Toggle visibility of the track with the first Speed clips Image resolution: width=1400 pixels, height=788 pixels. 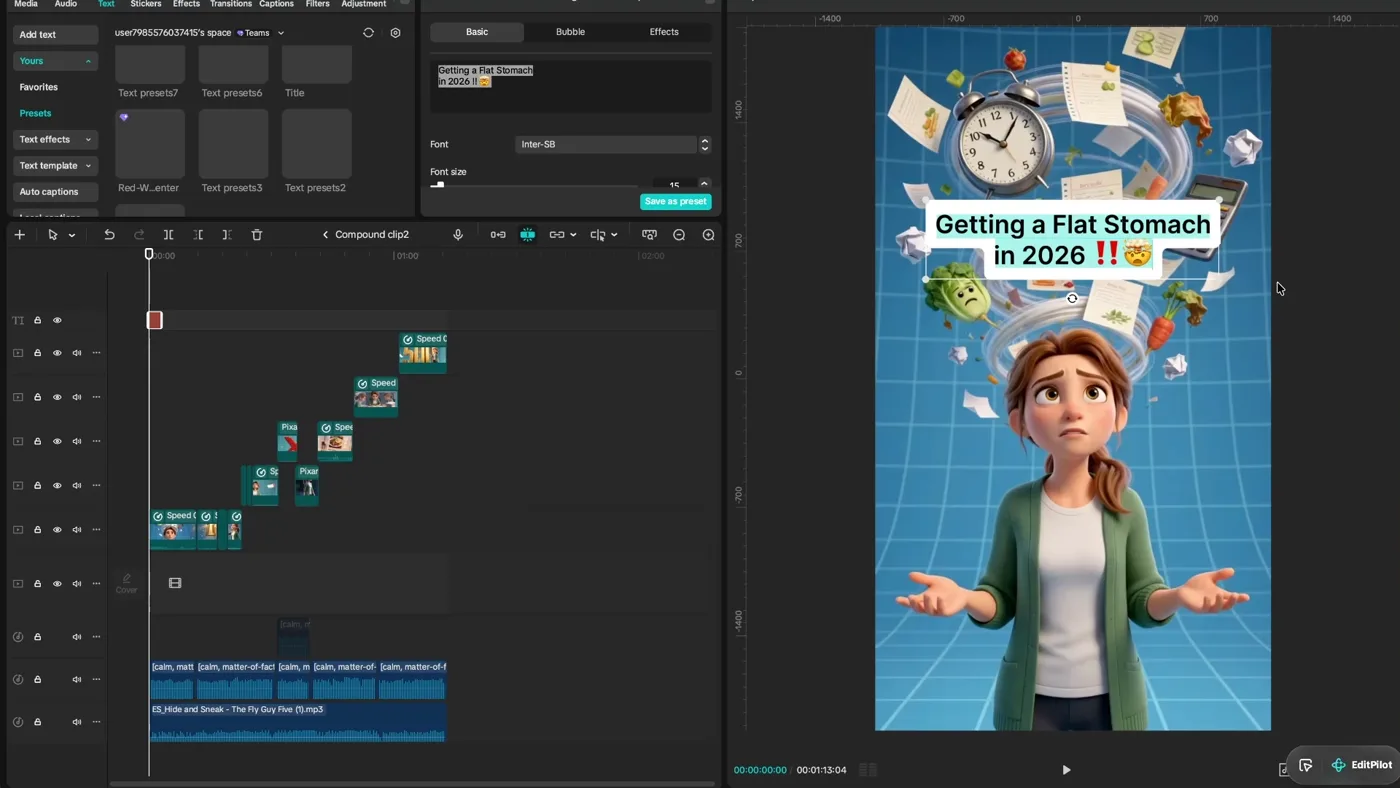pyautogui.click(x=57, y=530)
